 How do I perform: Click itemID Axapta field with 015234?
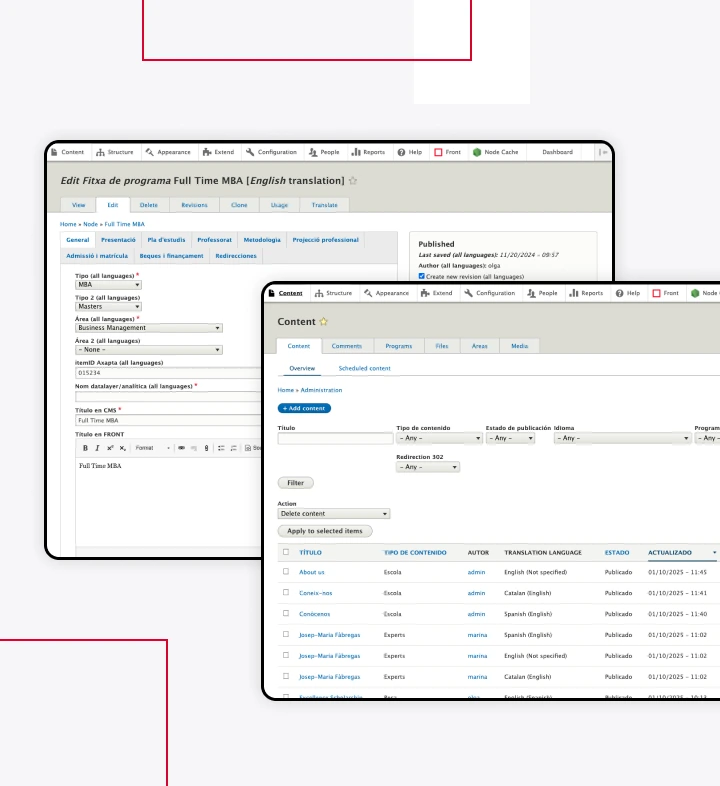pyautogui.click(x=168, y=373)
